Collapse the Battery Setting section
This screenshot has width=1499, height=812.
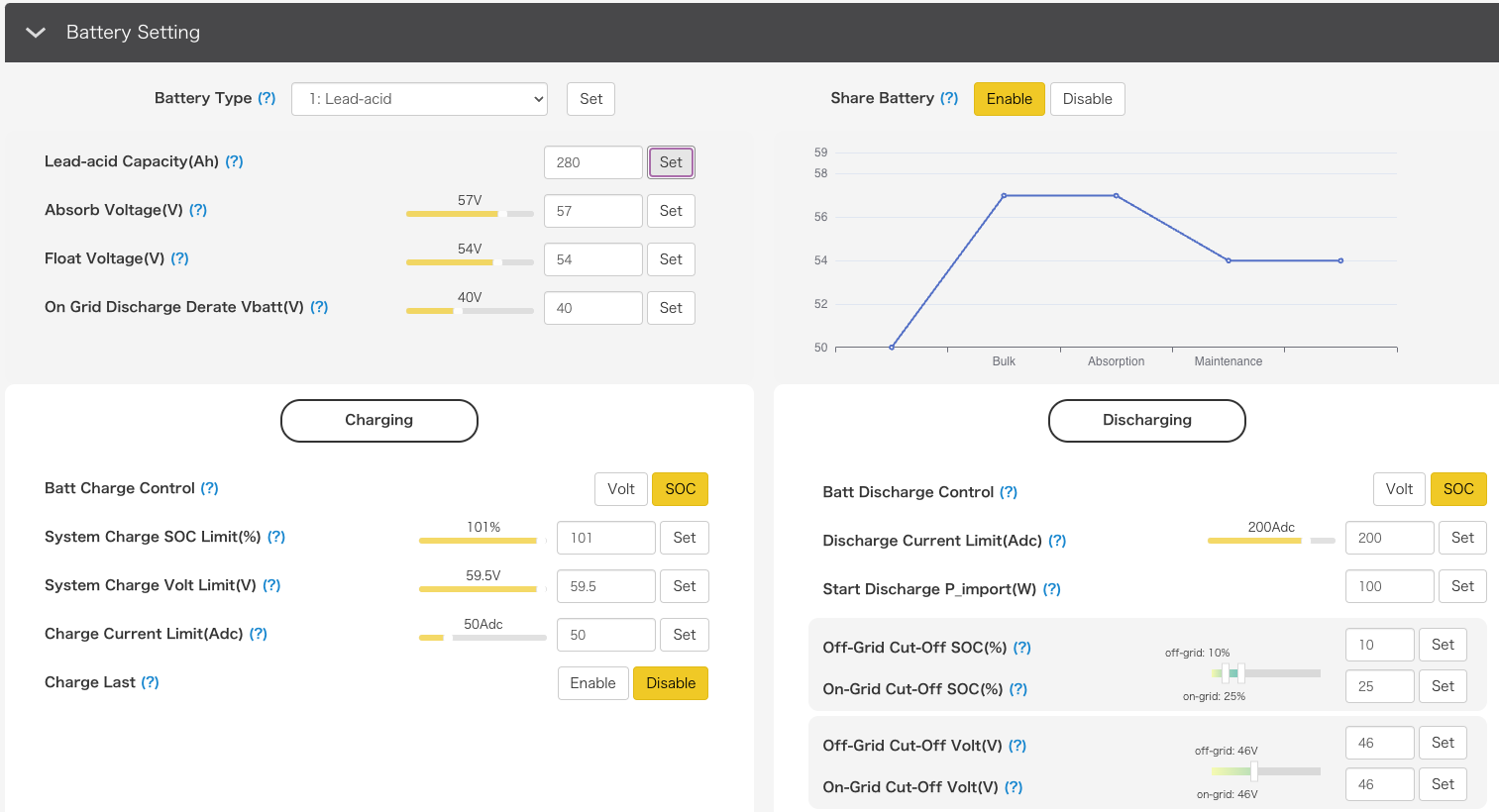point(36,33)
